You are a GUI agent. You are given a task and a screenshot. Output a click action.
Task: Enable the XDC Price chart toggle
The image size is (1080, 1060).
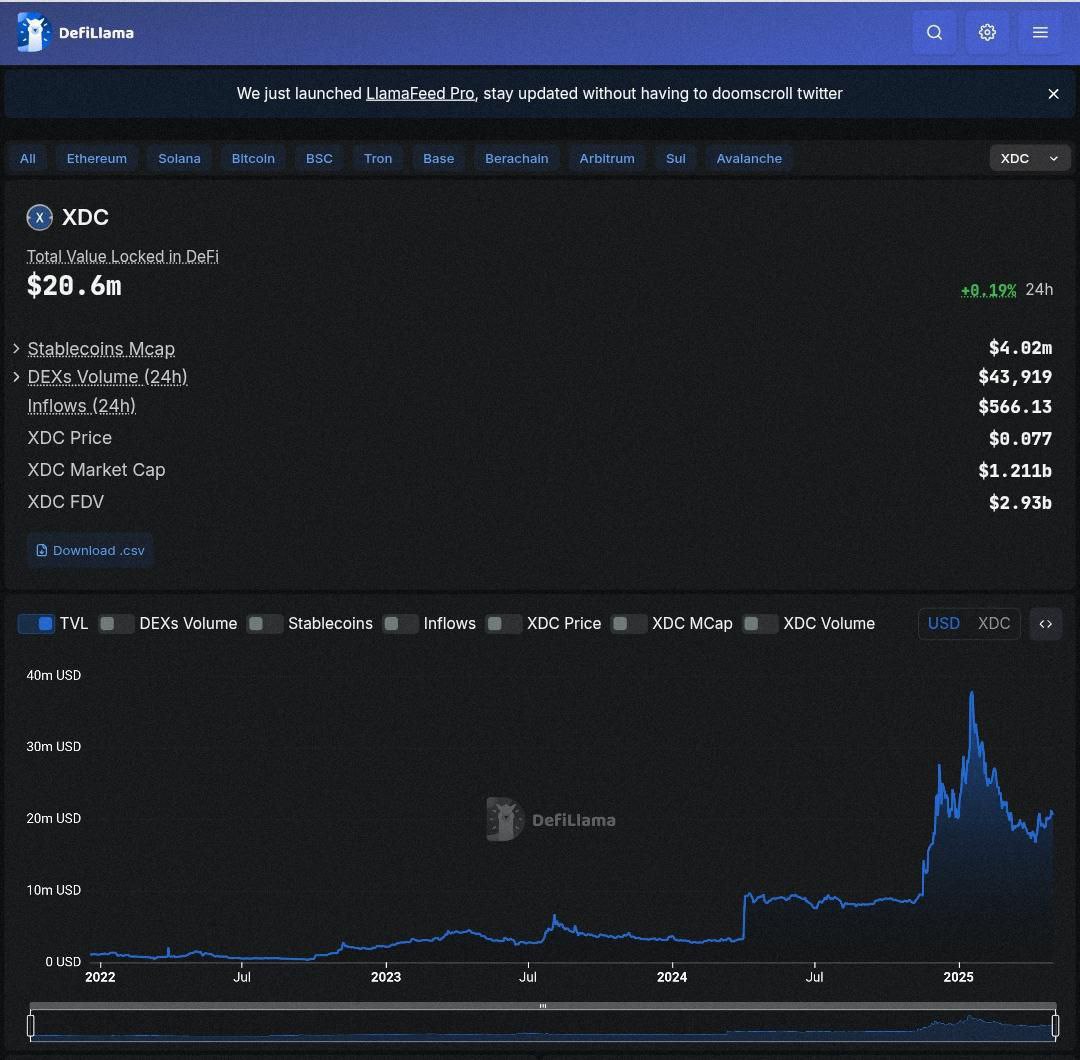pyautogui.click(x=503, y=624)
